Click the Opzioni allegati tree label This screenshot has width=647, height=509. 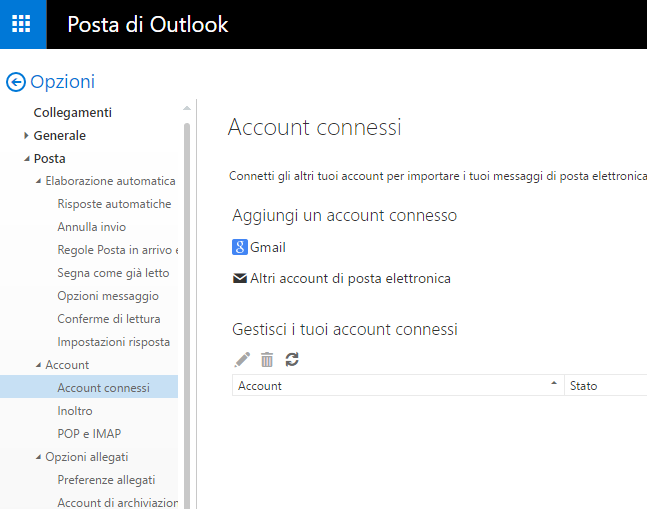click(x=87, y=457)
